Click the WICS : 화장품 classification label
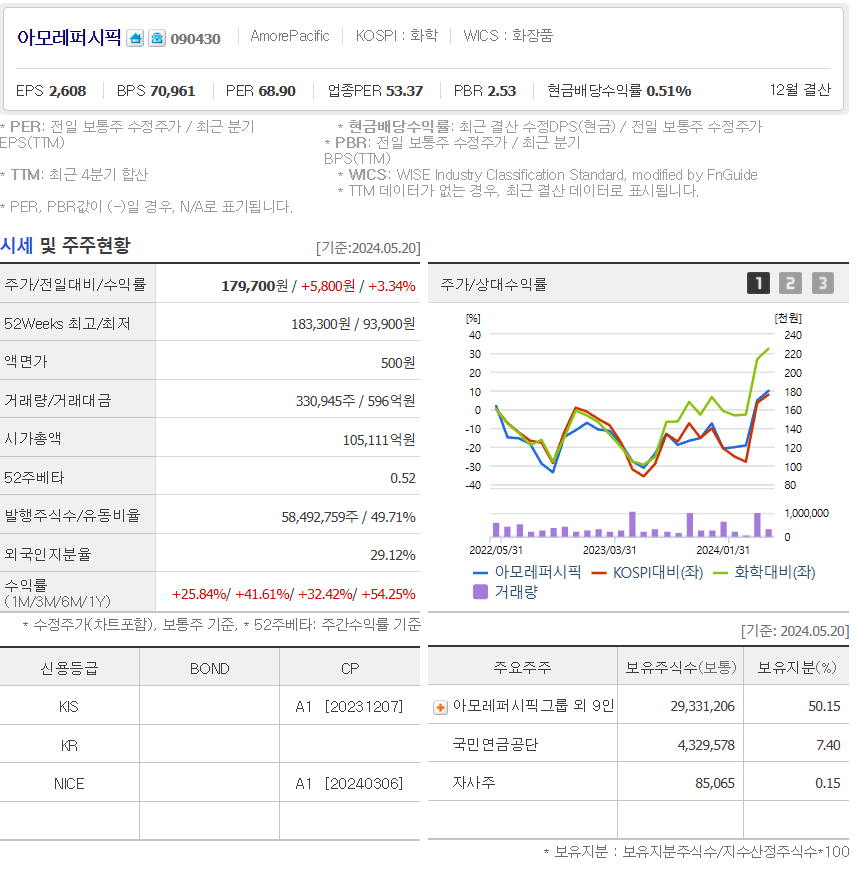 [x=508, y=36]
